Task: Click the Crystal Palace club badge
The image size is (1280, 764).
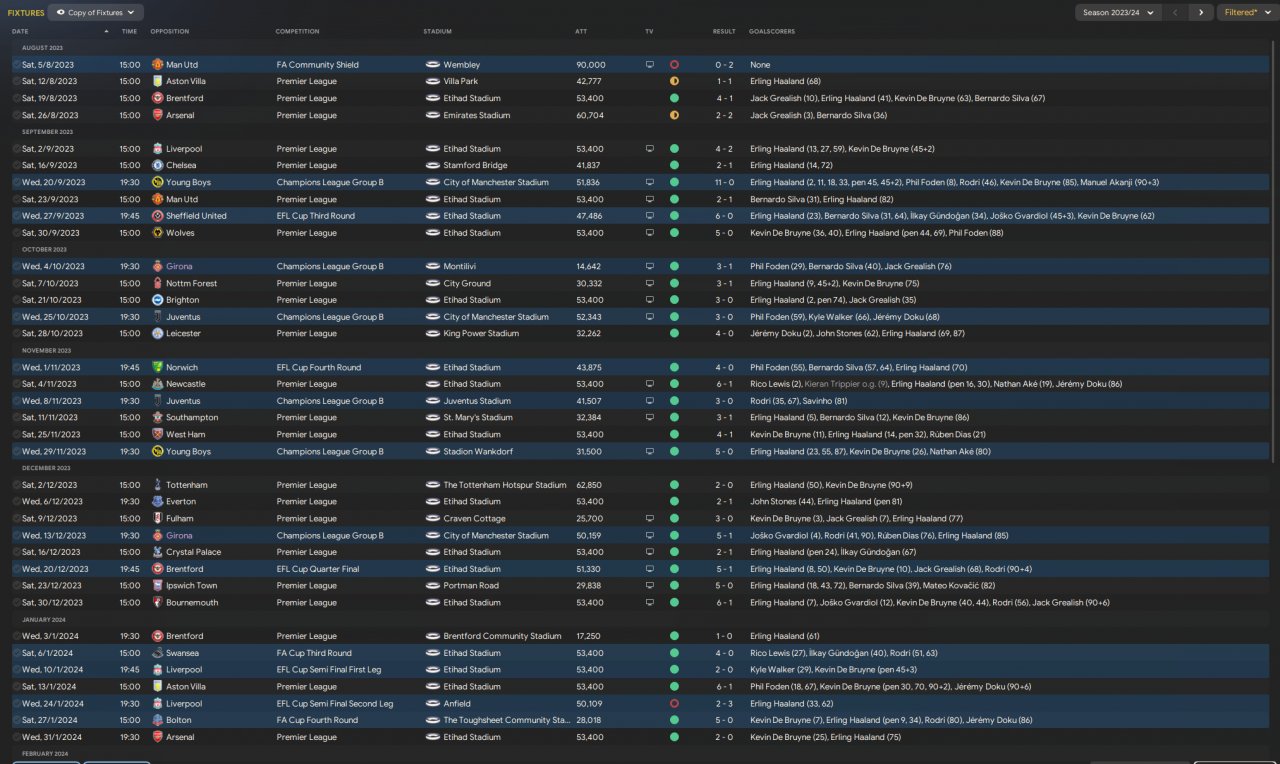Action: 157,552
